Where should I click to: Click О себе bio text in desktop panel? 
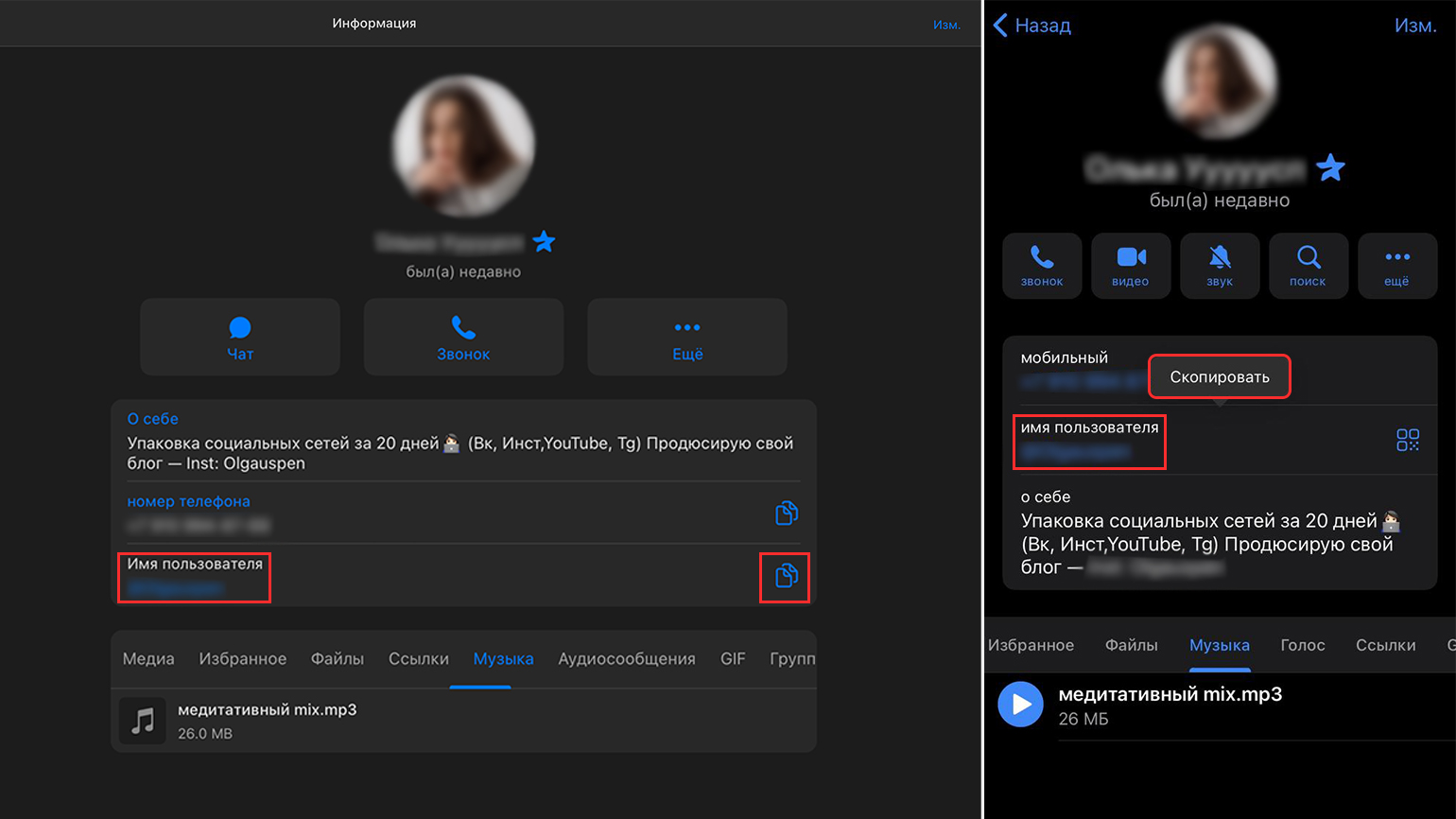[460, 453]
